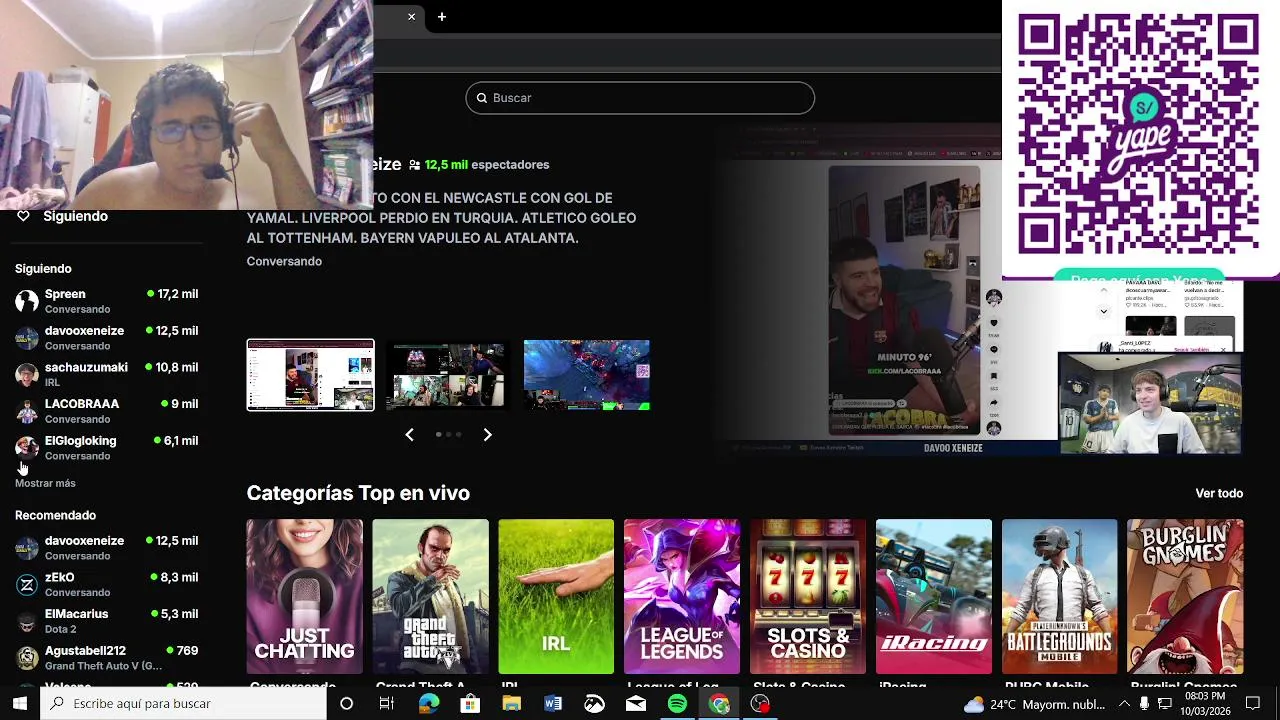This screenshot has width=1280, height=720.
Task: Open the Windows notification center
Action: click(x=1252, y=704)
